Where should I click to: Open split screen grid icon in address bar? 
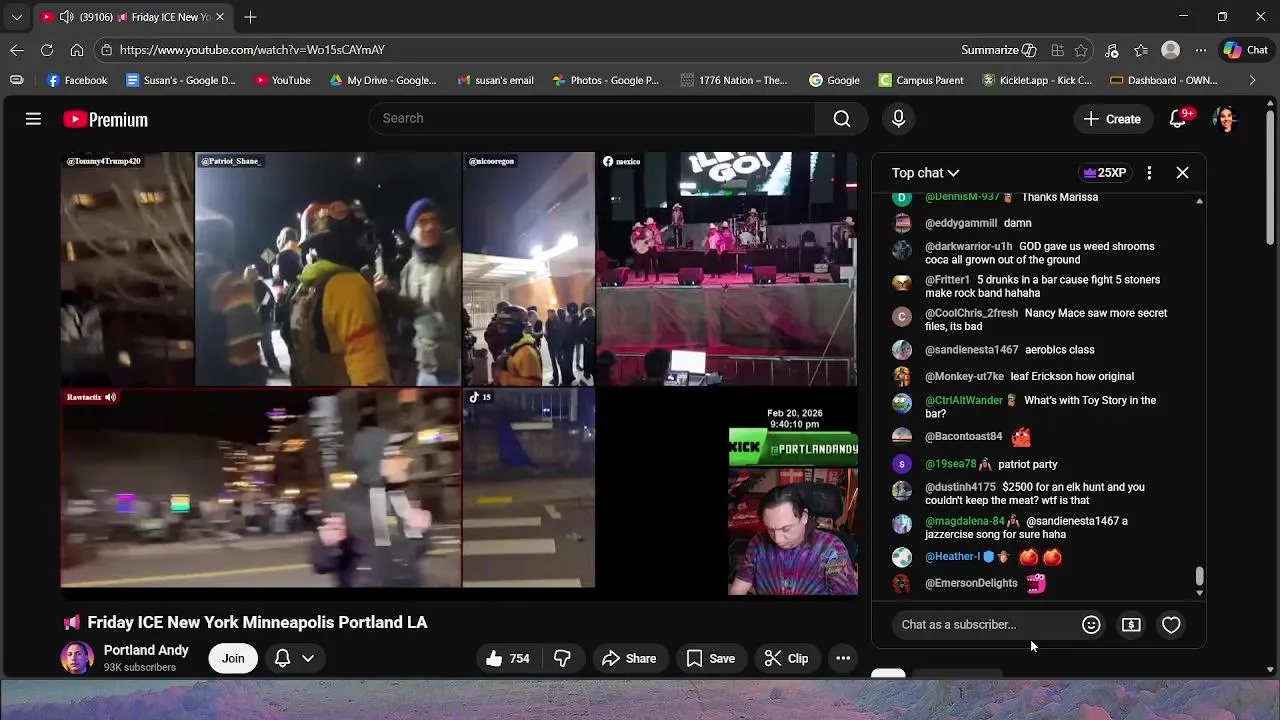(x=1057, y=50)
